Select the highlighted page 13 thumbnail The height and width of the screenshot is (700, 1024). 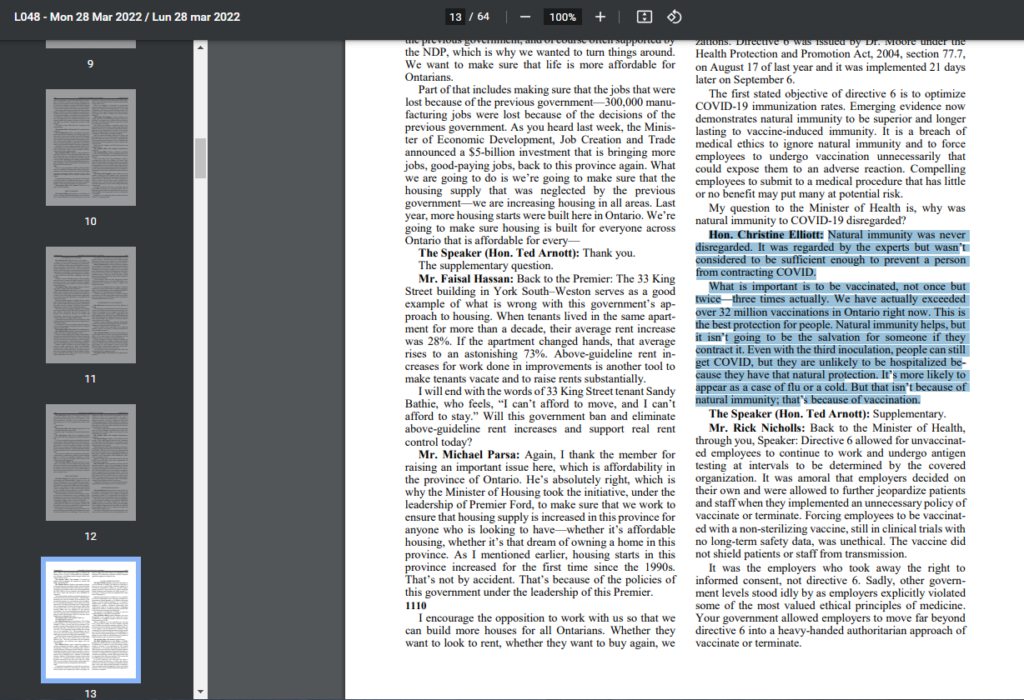pos(91,620)
